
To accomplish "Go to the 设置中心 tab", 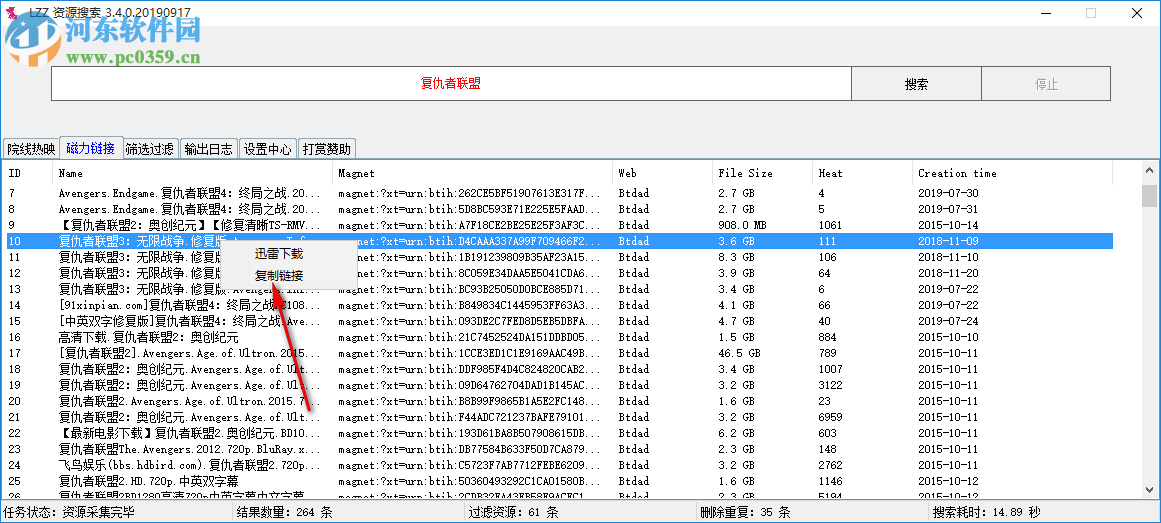I will tap(268, 149).
